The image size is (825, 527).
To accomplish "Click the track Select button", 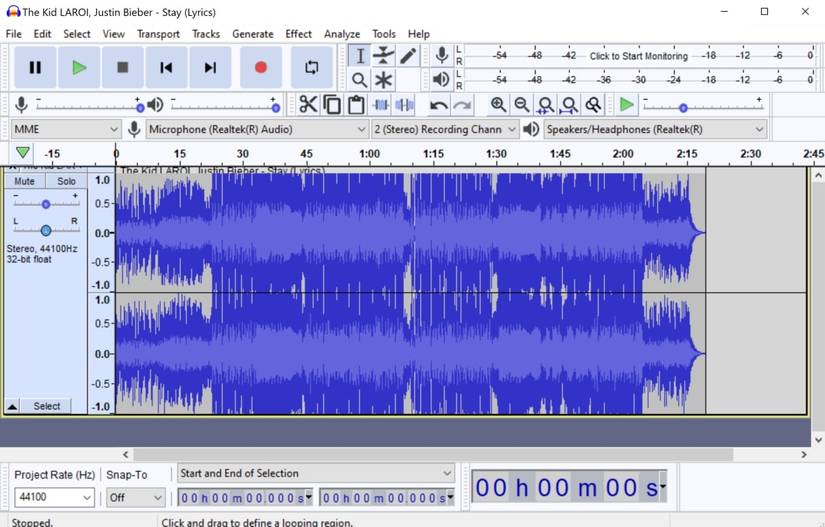I will click(47, 406).
